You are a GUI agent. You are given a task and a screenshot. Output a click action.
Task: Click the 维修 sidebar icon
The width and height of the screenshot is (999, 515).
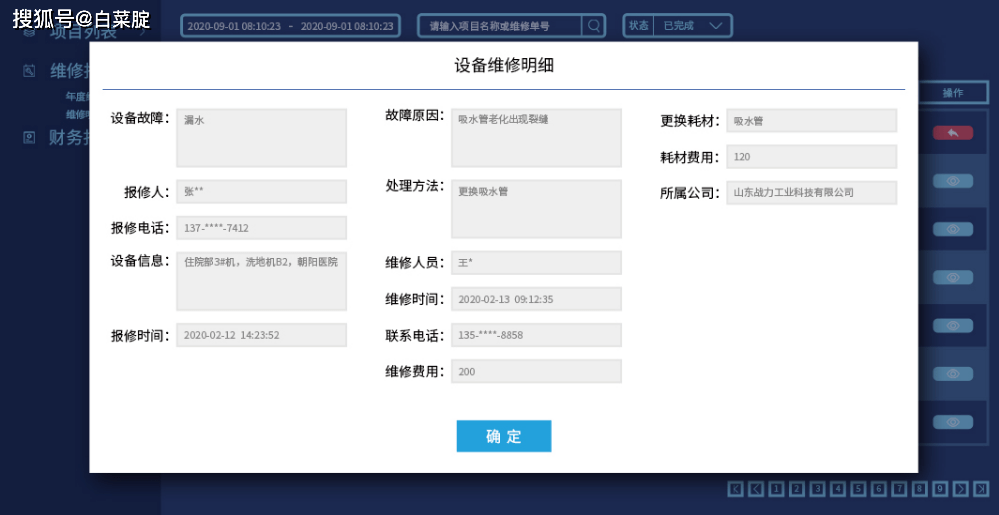click(x=29, y=71)
